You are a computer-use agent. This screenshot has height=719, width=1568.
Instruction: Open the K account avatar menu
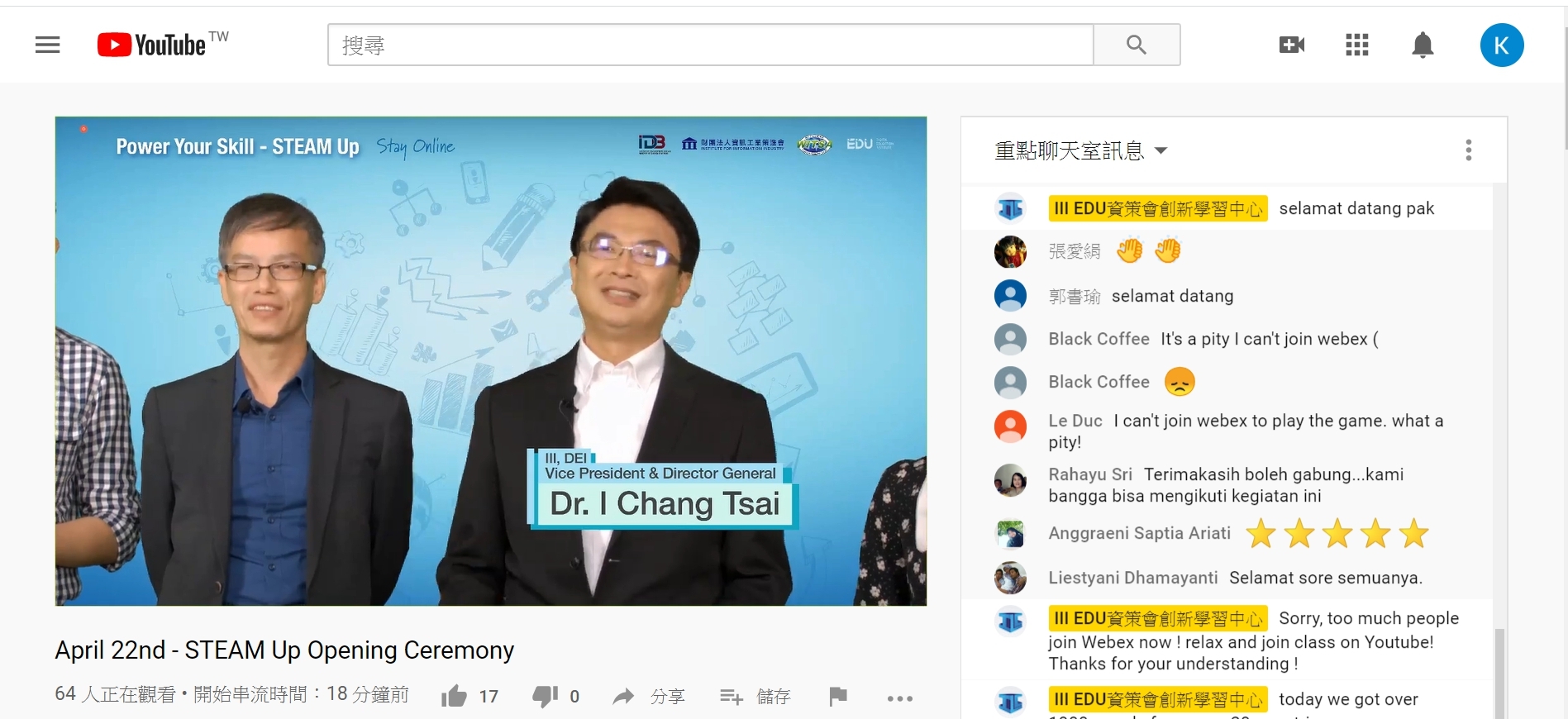click(x=1502, y=45)
